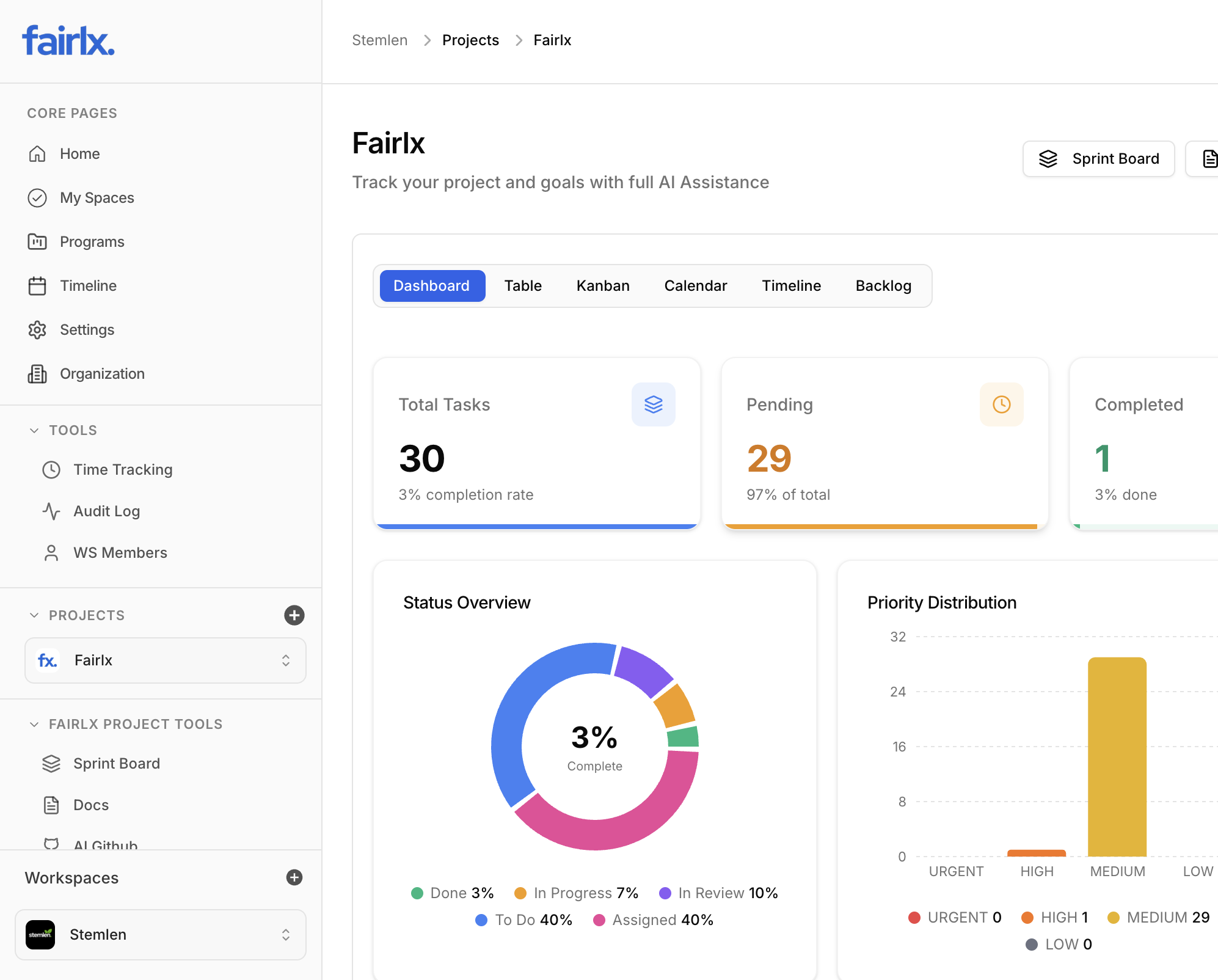Collapse the PROJECTS section
This screenshot has height=980, width=1218.
pyautogui.click(x=34, y=615)
